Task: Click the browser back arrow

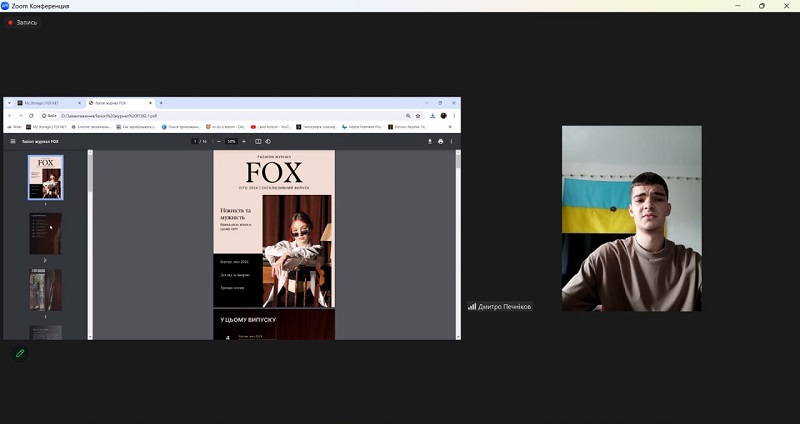Action: (x=10, y=116)
